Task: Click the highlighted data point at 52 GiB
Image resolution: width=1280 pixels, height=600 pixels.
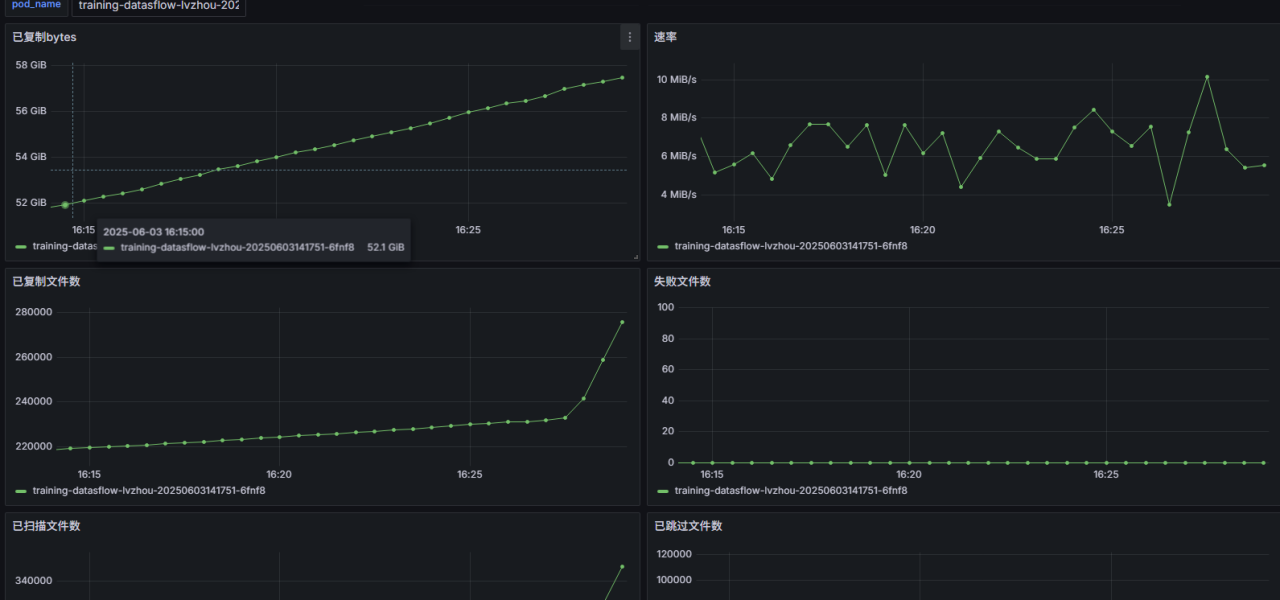Action: click(x=65, y=205)
